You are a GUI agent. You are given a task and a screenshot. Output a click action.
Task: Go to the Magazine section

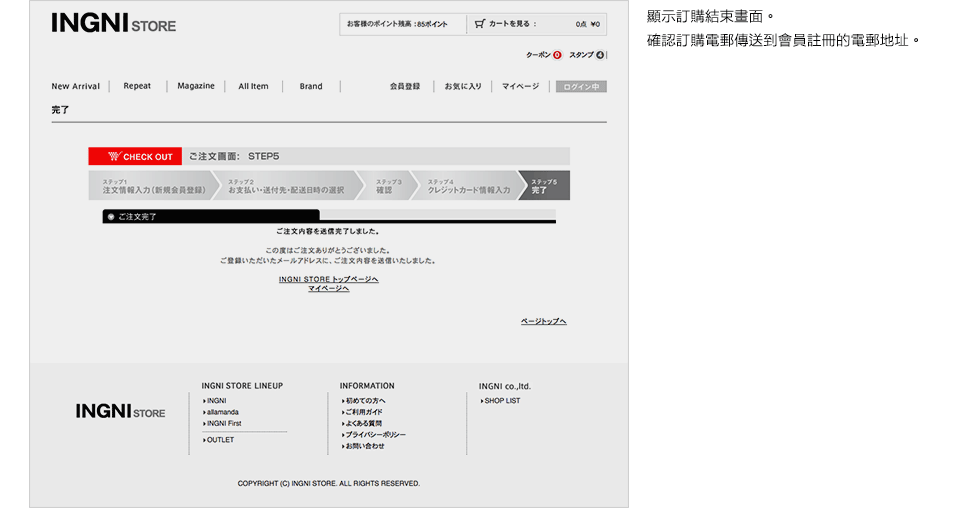[196, 86]
